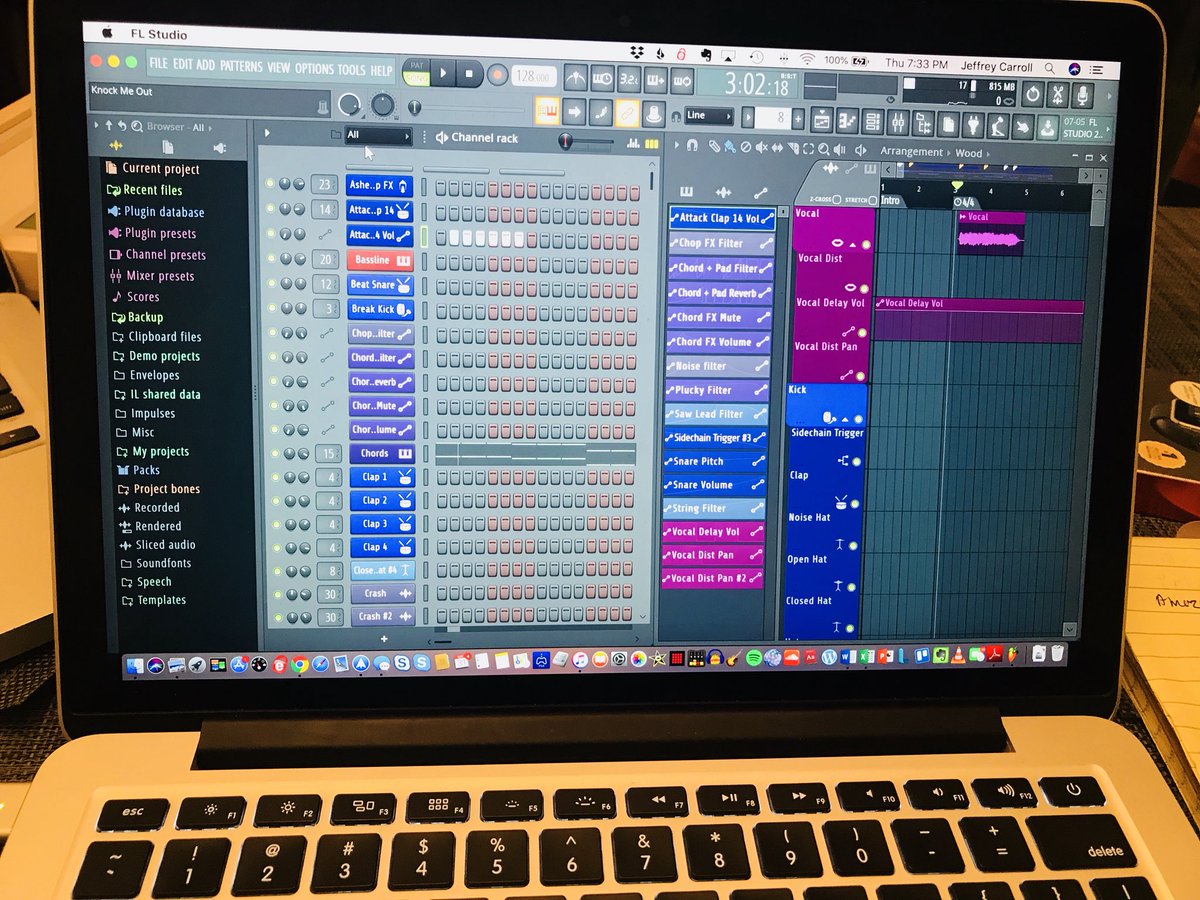Open the Line snap mode dropdown

710,115
